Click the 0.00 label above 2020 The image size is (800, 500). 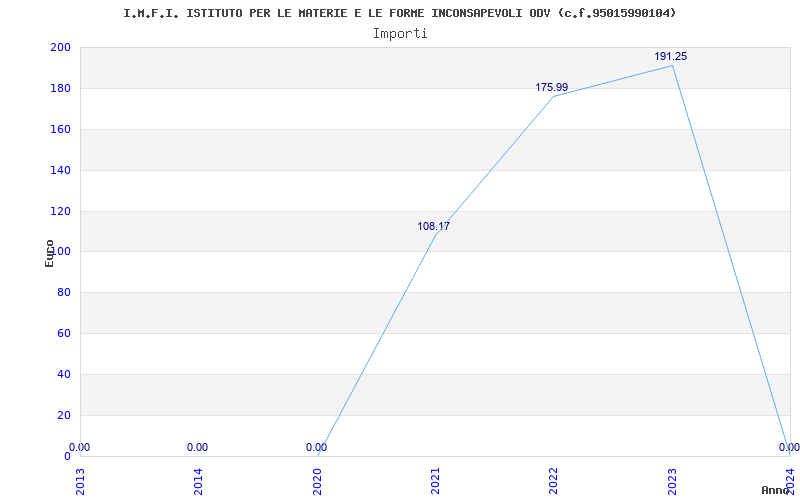point(316,447)
